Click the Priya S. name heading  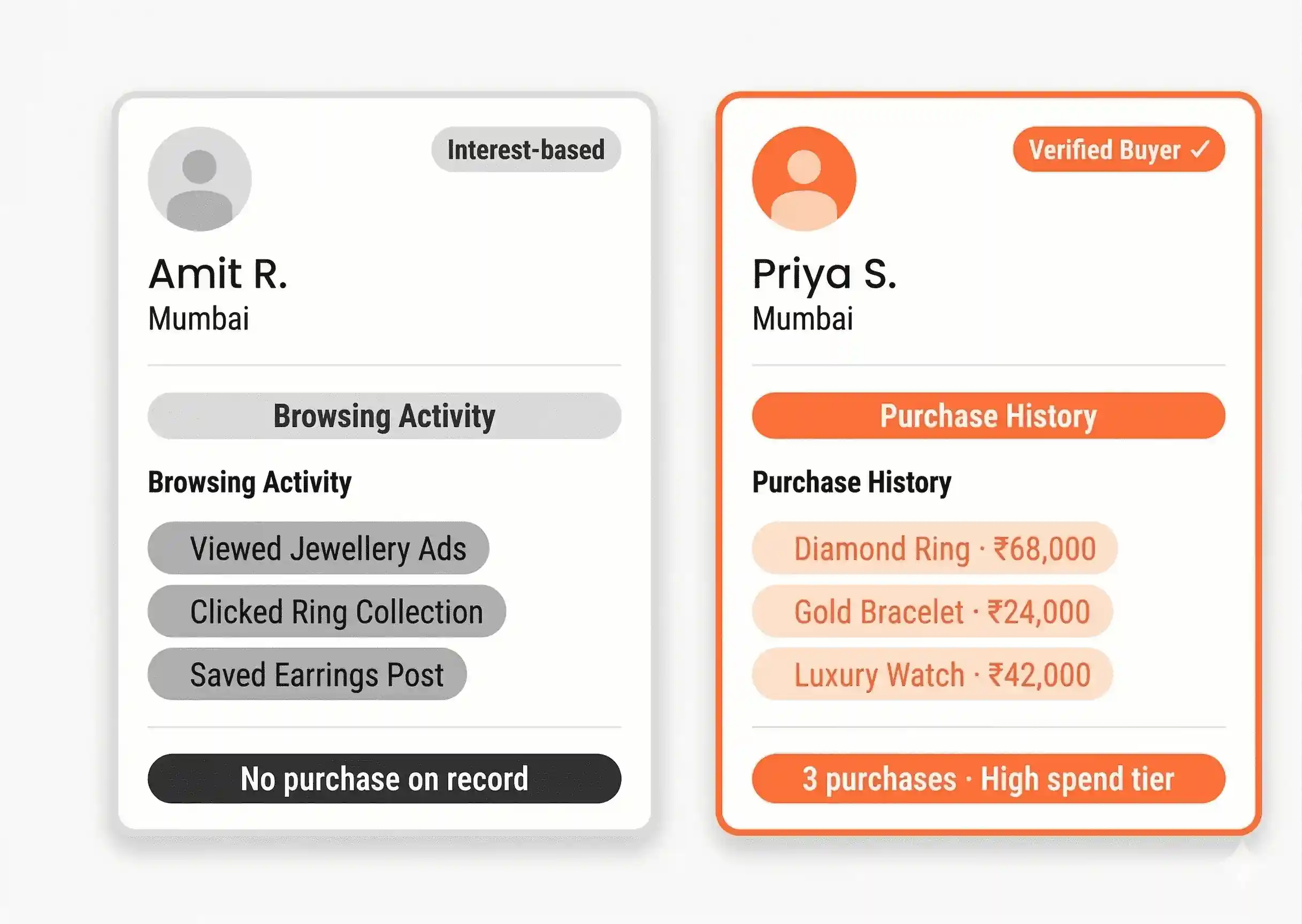pyautogui.click(x=824, y=274)
